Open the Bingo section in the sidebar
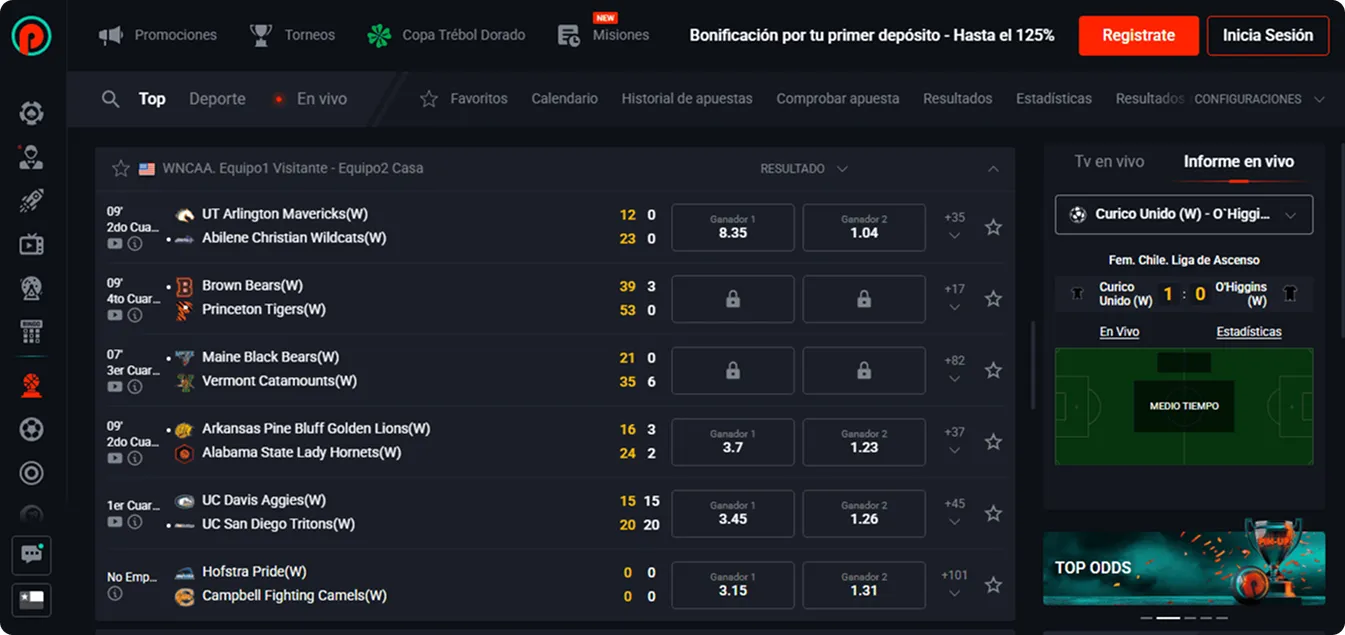 pyautogui.click(x=31, y=331)
